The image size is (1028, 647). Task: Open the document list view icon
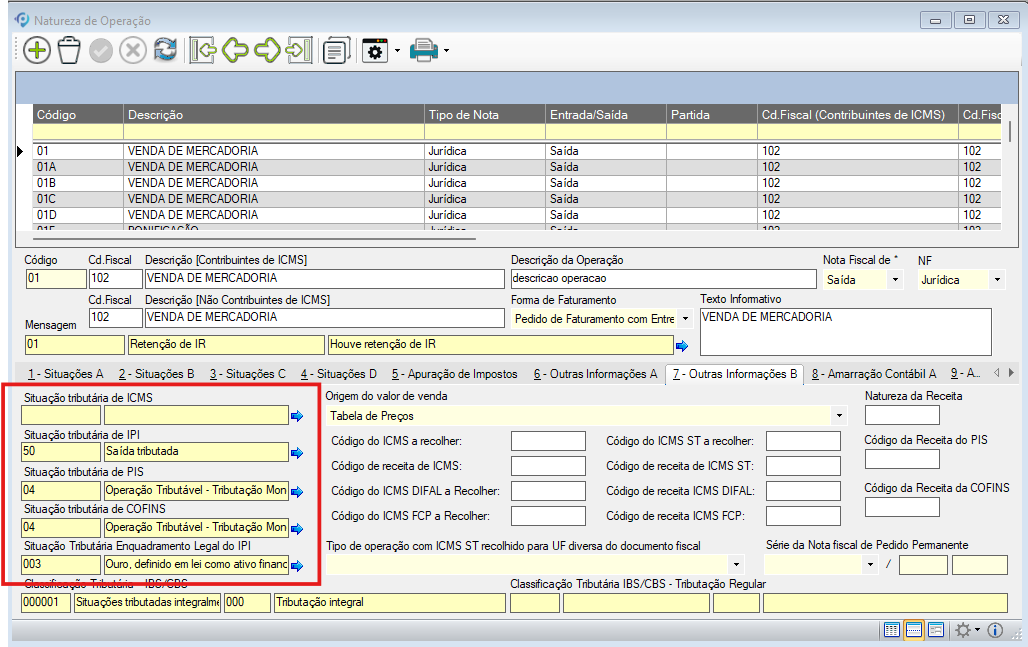pos(336,50)
